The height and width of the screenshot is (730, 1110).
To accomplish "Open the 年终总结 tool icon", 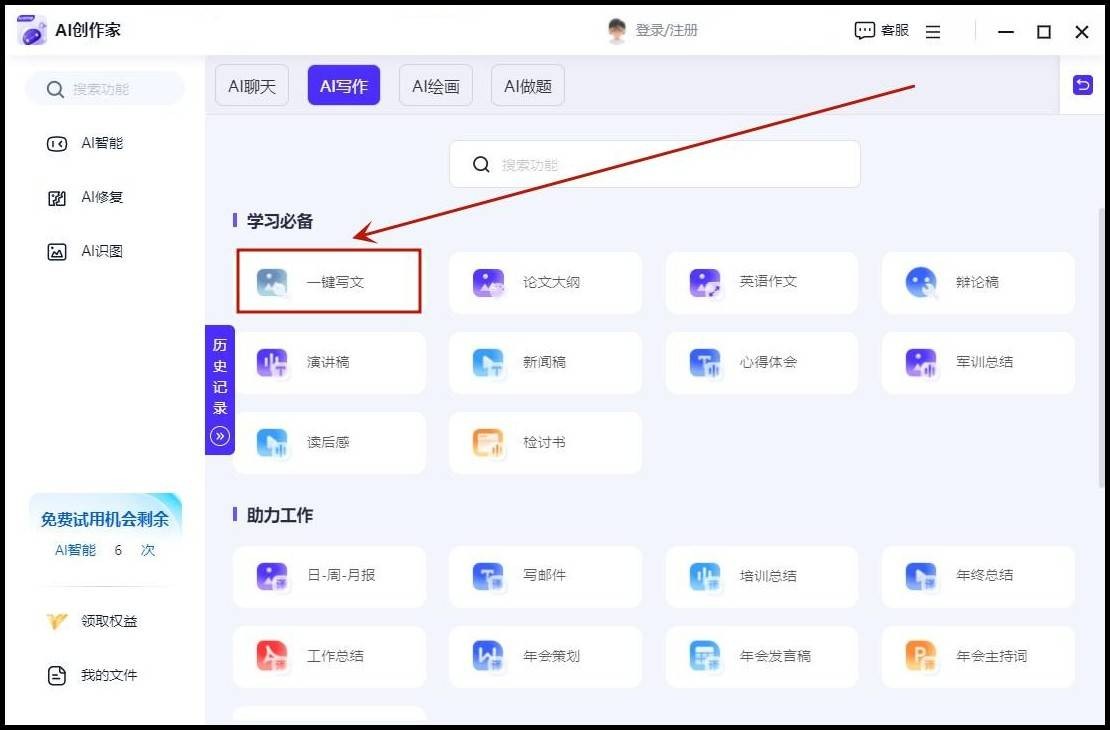I will click(921, 576).
